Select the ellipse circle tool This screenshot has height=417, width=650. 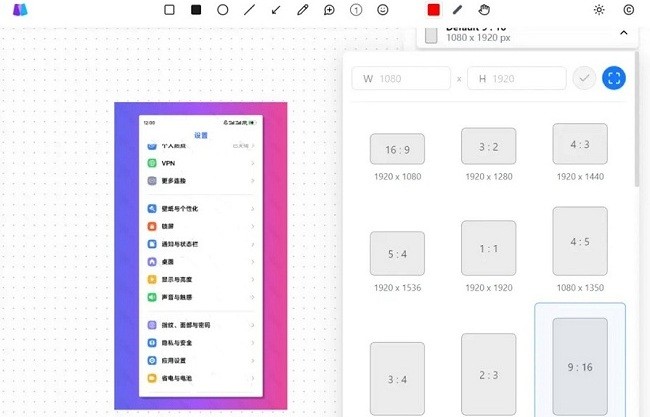[223, 10]
